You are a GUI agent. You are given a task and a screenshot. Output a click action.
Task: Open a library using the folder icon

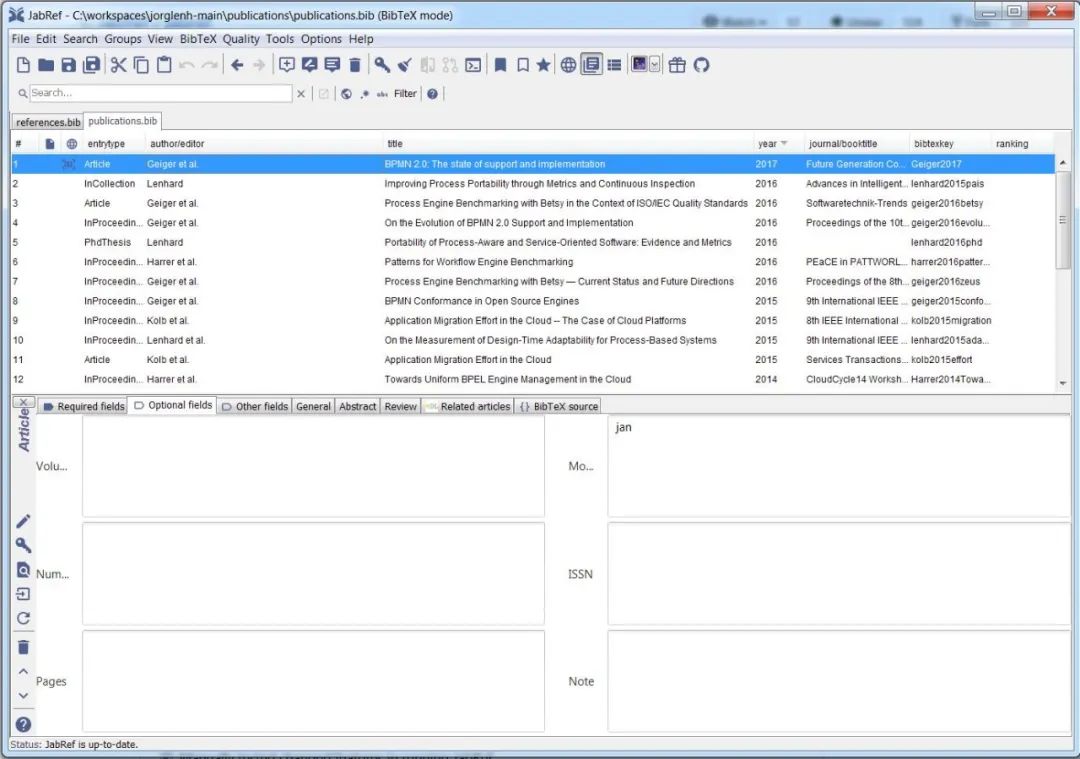point(45,65)
